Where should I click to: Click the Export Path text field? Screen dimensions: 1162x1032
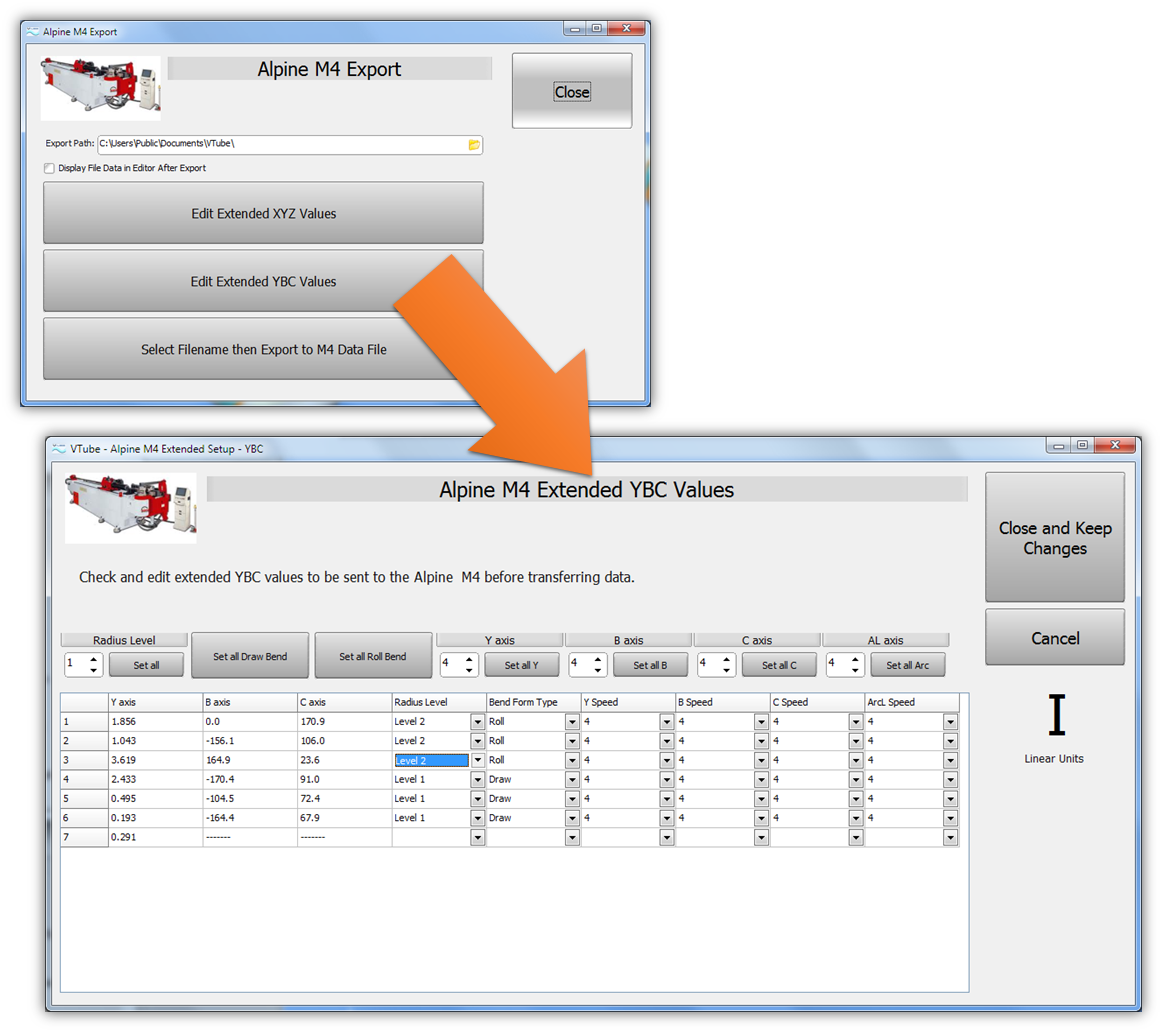click(x=280, y=145)
